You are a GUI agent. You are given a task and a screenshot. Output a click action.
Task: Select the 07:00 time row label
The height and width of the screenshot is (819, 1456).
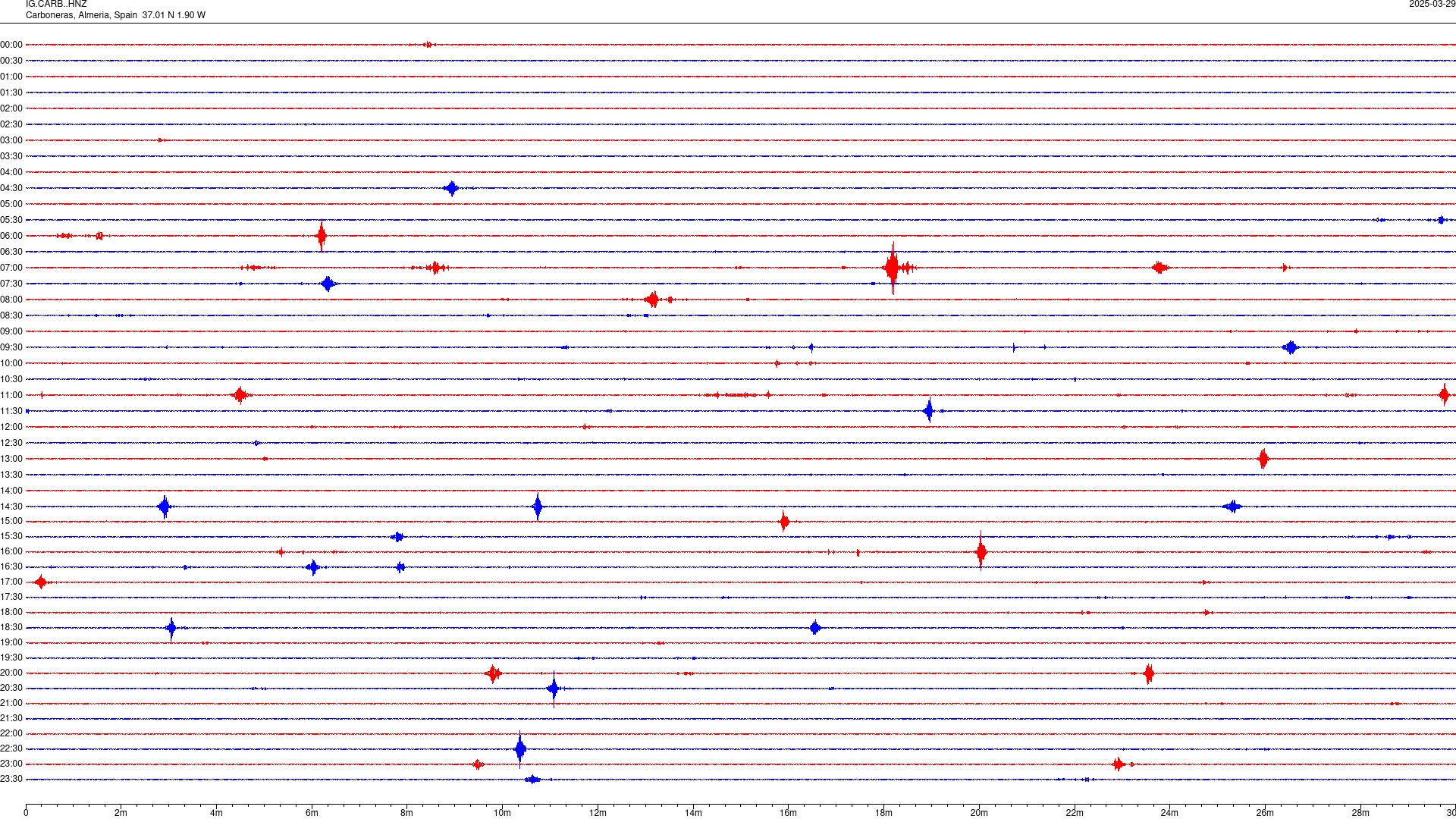point(11,268)
